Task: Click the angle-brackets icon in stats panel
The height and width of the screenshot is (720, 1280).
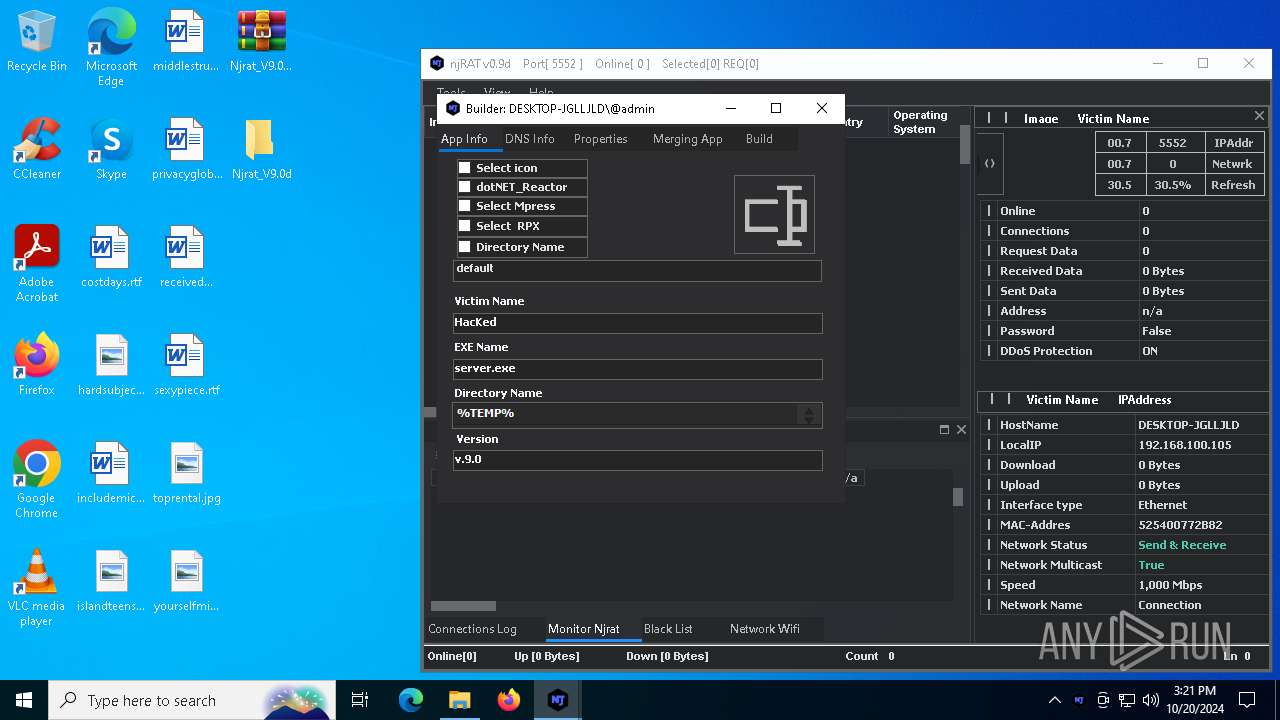Action: tap(990, 163)
